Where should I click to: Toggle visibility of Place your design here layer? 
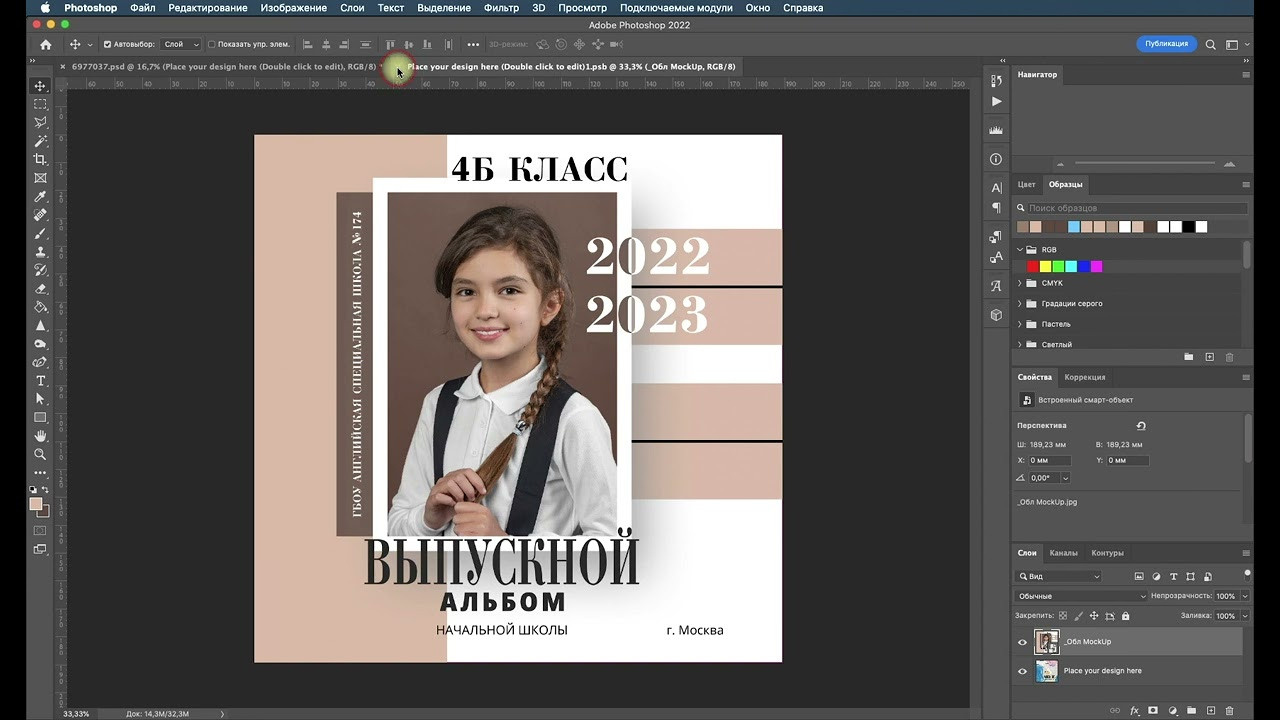point(1022,671)
